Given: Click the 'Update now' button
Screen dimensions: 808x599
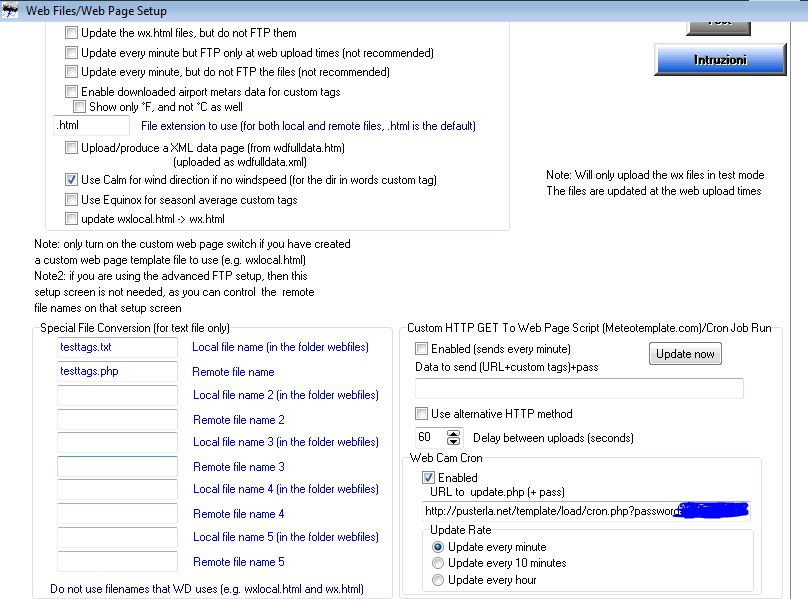Looking at the screenshot, I should pyautogui.click(x=685, y=354).
